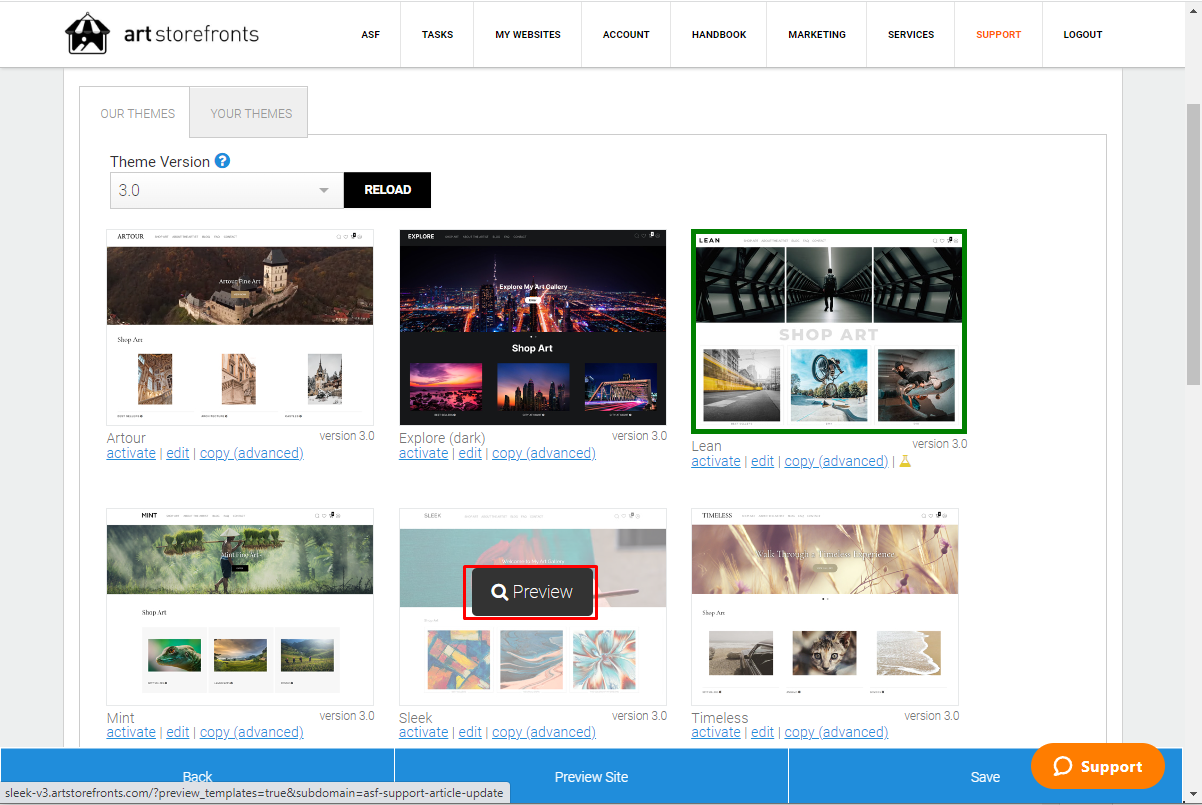Open MY WEBSITES in top navigation
Viewport: 1202px width, 805px height.
point(528,34)
